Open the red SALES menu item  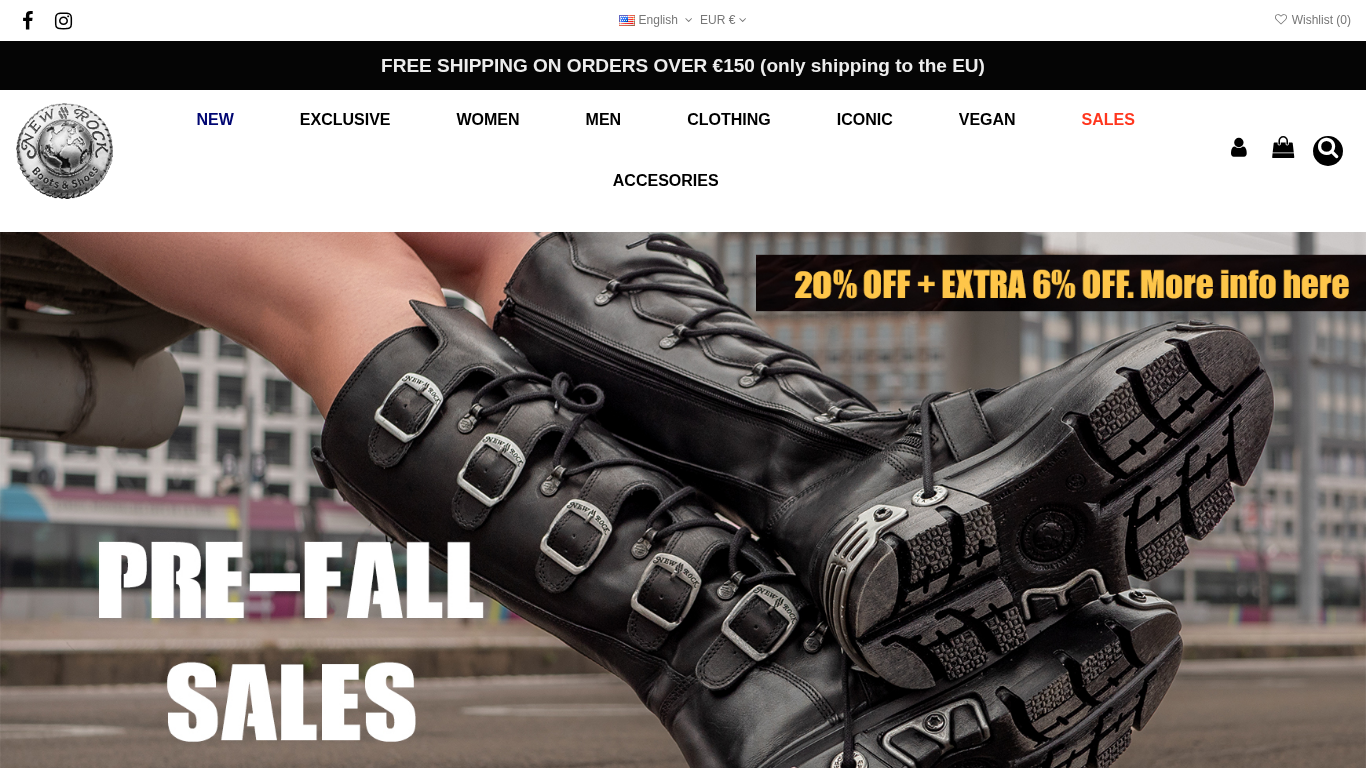click(1108, 120)
